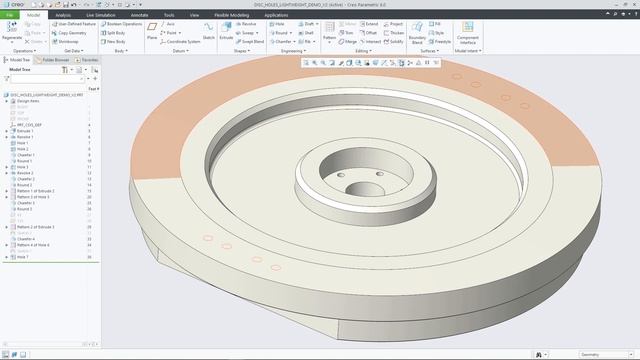Expand the Get Data group dropdown
The image size is (640, 360).
coord(74,51)
